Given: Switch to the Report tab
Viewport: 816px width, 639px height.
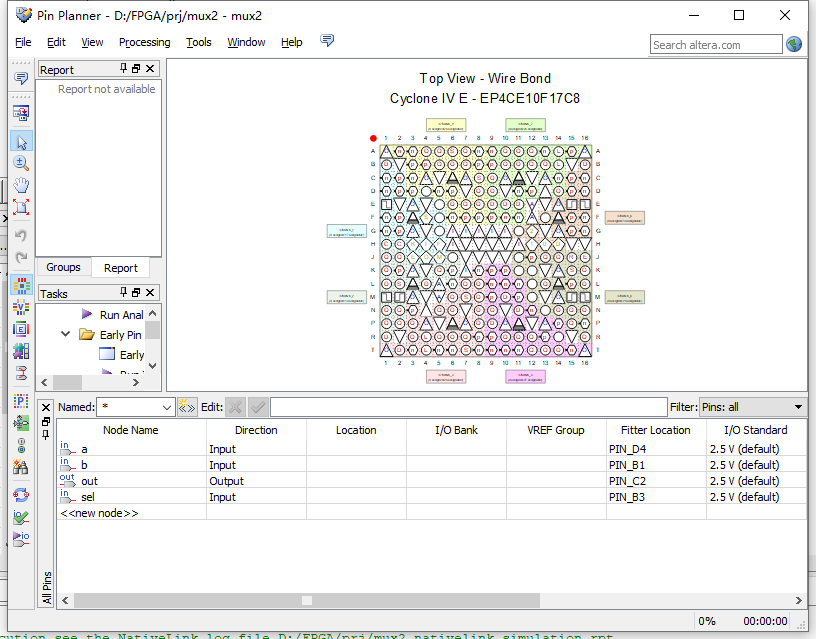Looking at the screenshot, I should (121, 267).
